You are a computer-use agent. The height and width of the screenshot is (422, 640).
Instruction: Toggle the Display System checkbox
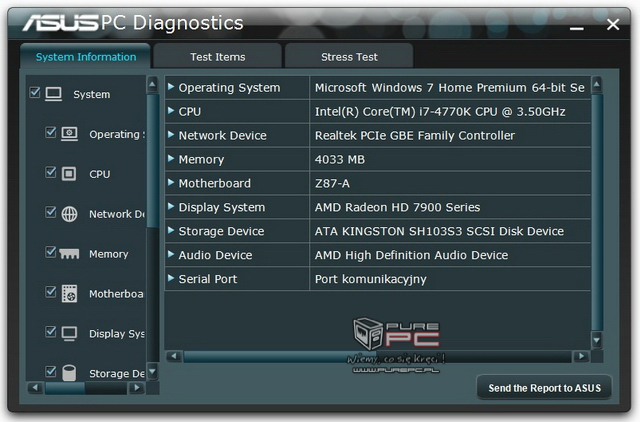pos(51,331)
